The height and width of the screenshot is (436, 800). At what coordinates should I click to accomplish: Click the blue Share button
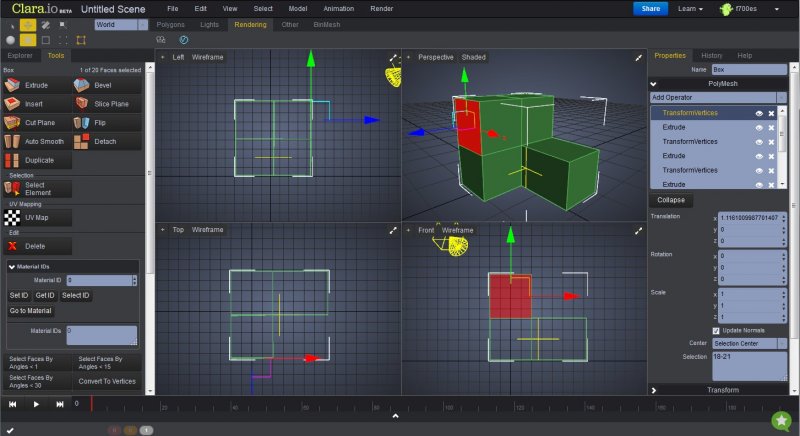[x=650, y=9]
